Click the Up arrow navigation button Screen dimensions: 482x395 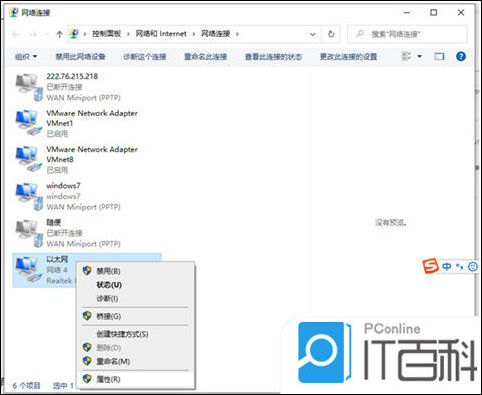coord(59,34)
